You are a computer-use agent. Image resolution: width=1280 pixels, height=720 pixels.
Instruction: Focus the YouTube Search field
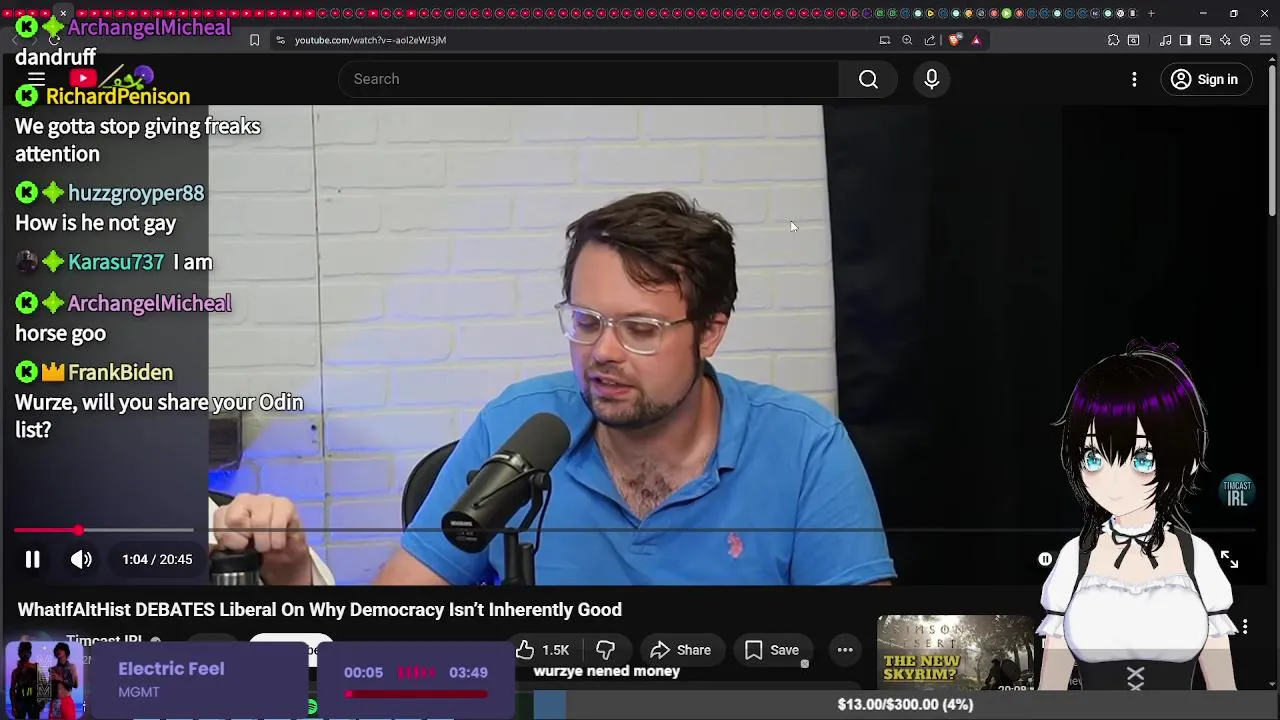590,79
